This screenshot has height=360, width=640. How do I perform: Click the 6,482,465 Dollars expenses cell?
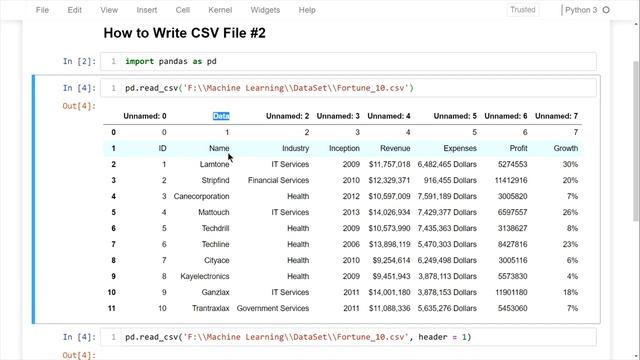click(x=447, y=164)
